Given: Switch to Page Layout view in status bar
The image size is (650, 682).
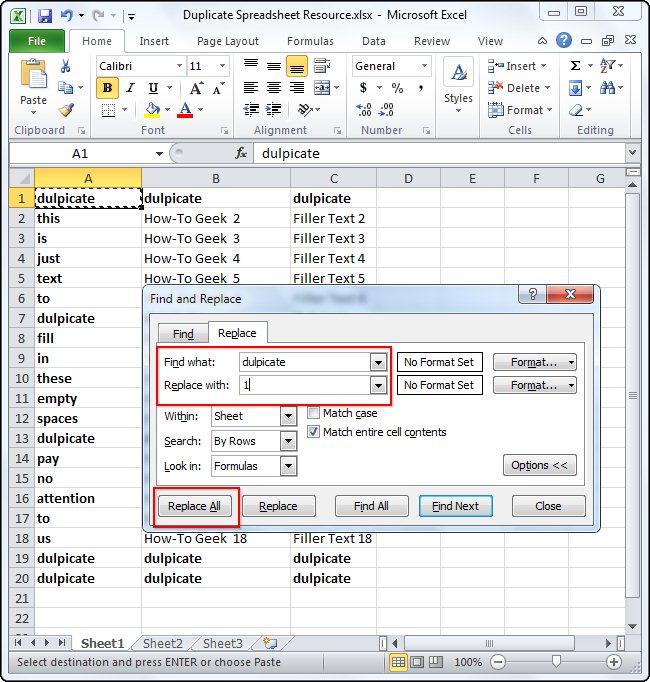Looking at the screenshot, I should [x=417, y=662].
